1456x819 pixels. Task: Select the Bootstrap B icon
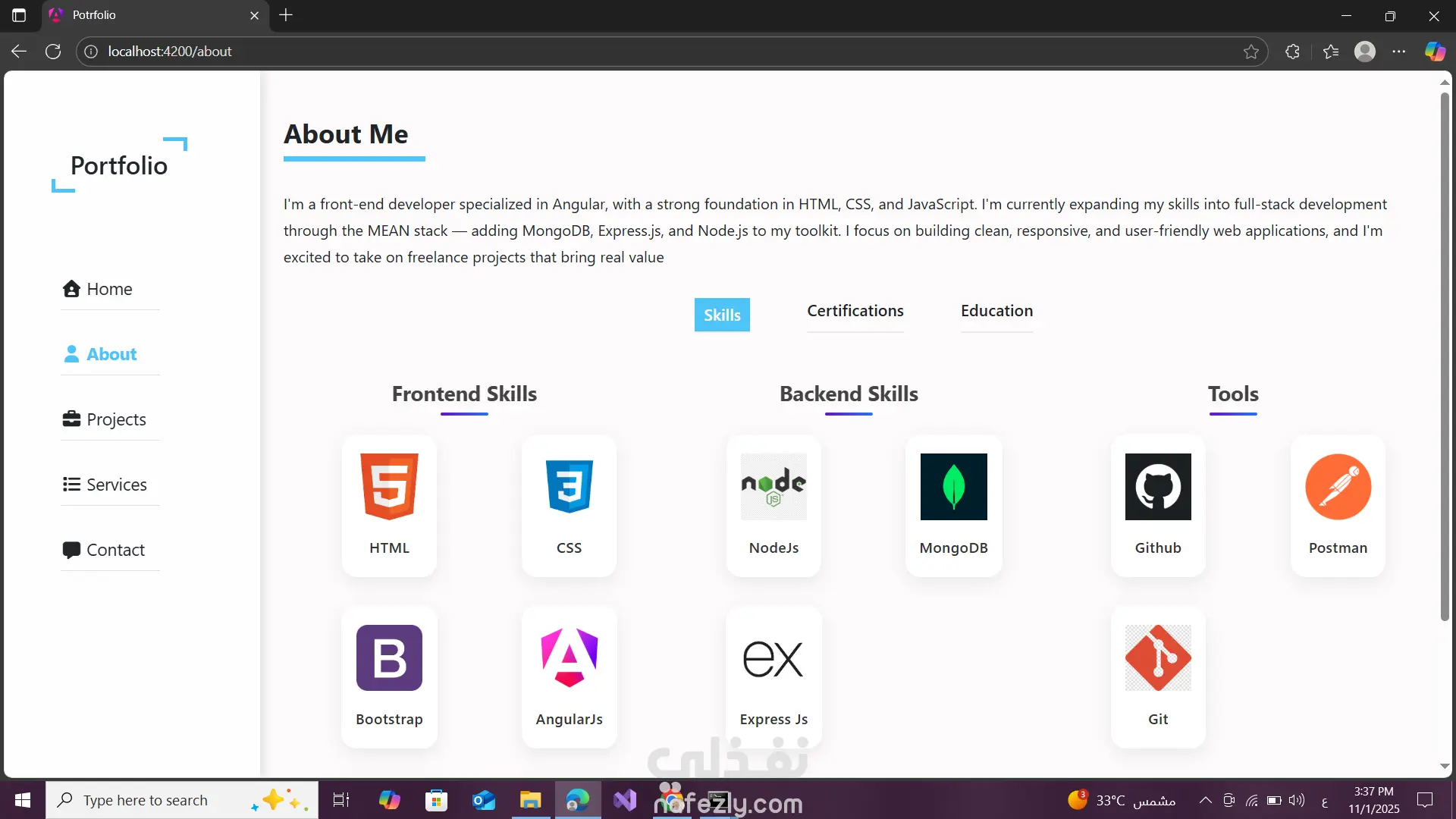(x=389, y=657)
